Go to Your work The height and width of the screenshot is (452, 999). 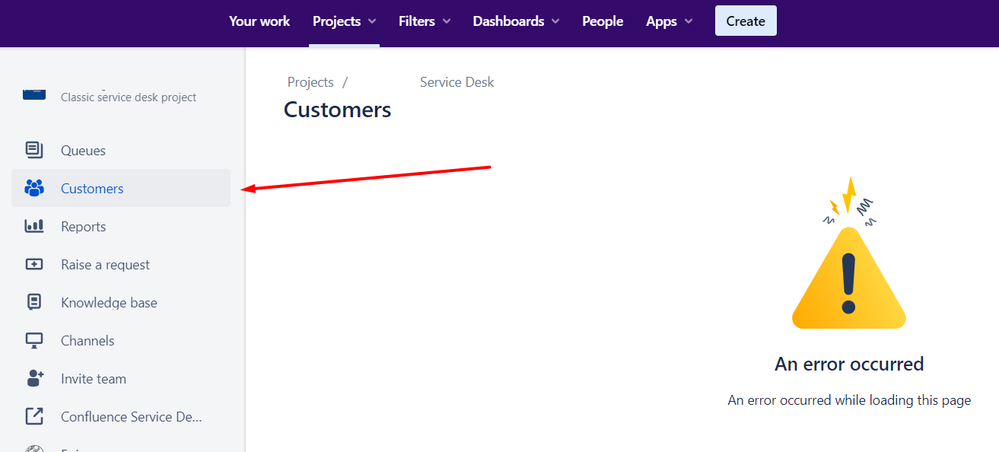click(259, 21)
